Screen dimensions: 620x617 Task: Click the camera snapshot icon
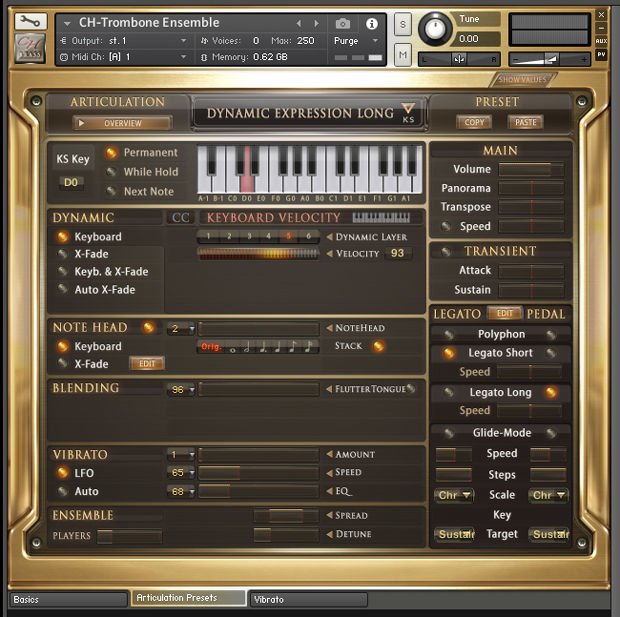[343, 24]
